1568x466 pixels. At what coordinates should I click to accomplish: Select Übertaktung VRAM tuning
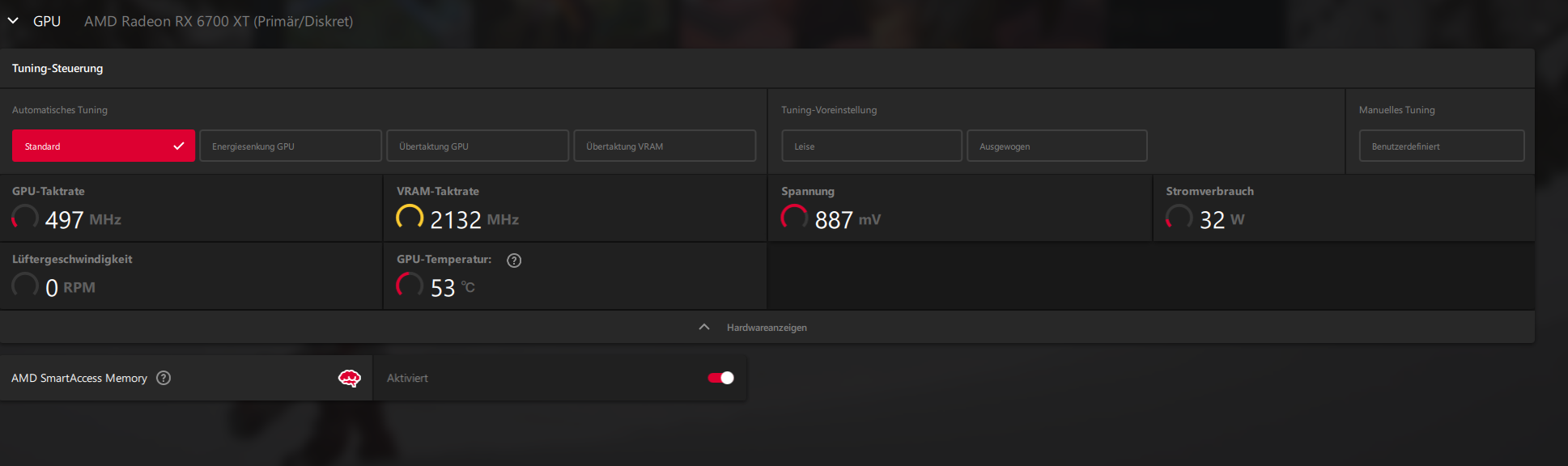coord(665,146)
